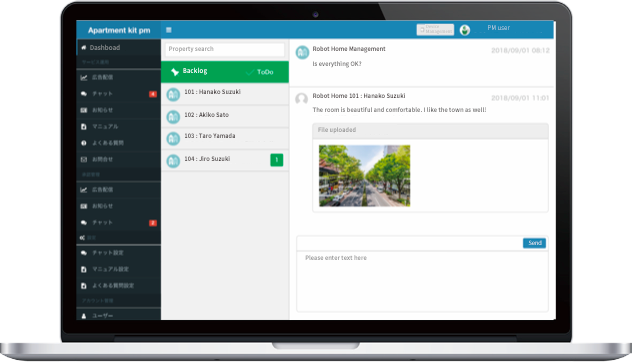Image resolution: width=632 pixels, height=362 pixels.
Task: Select 102 : Akiko Sato in list
Action: 225,116
